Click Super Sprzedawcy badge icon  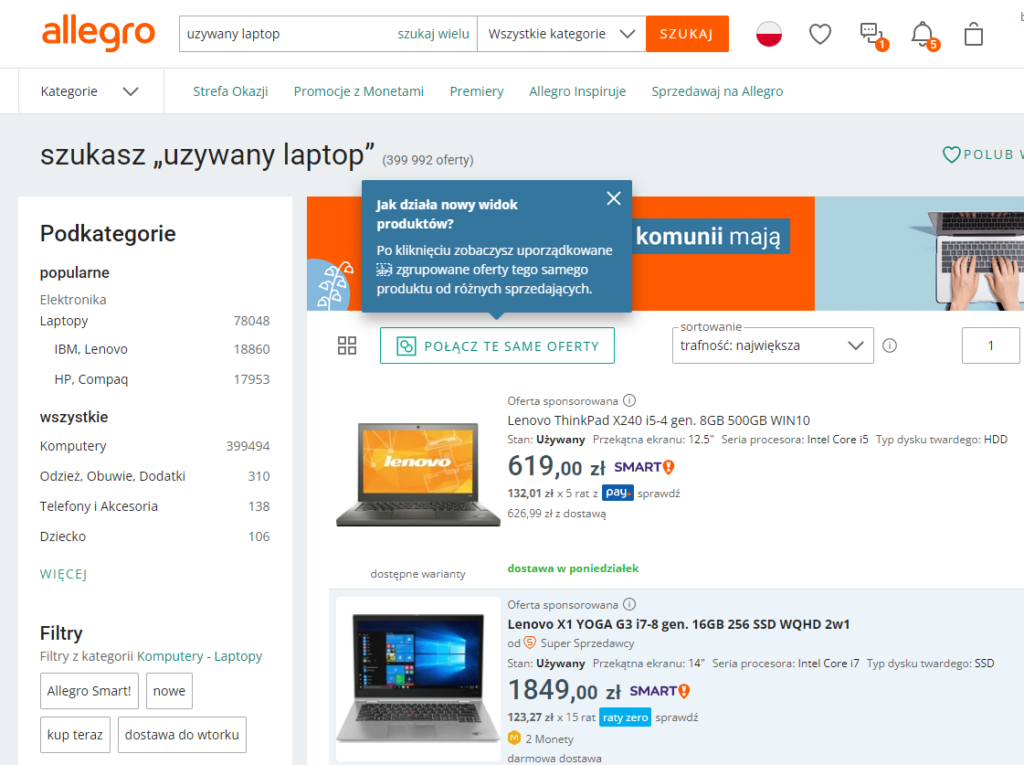click(530, 643)
